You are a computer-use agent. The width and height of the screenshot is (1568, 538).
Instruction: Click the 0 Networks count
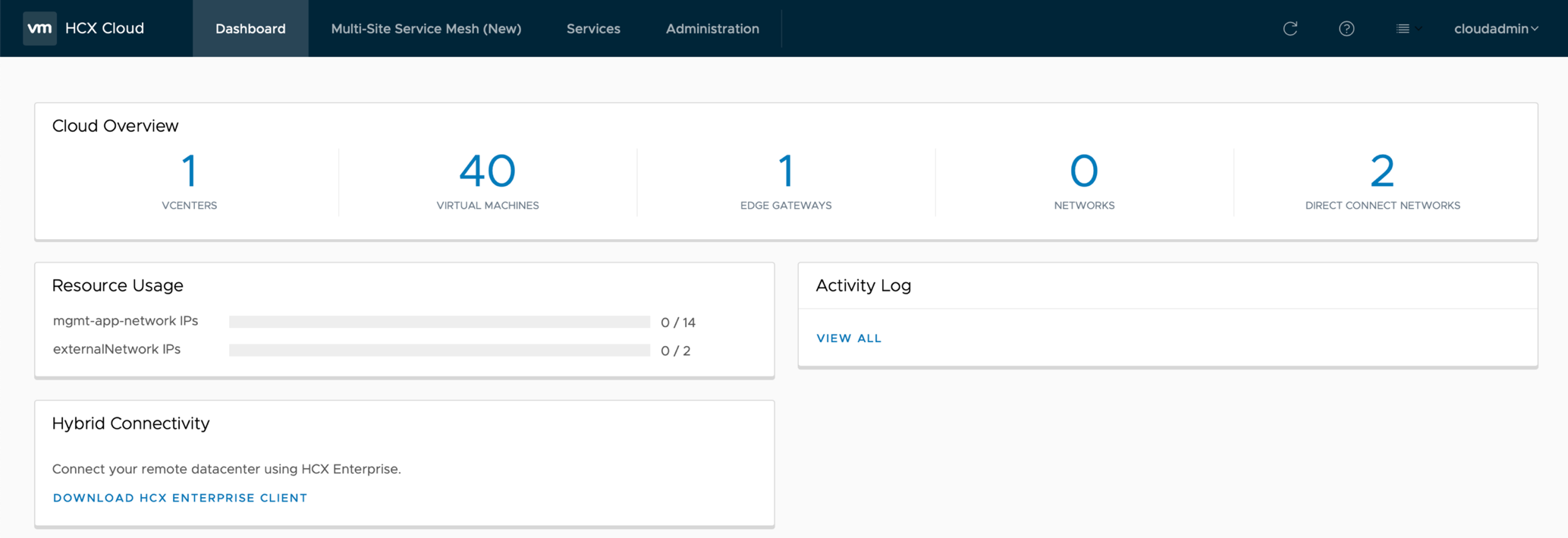1084,171
